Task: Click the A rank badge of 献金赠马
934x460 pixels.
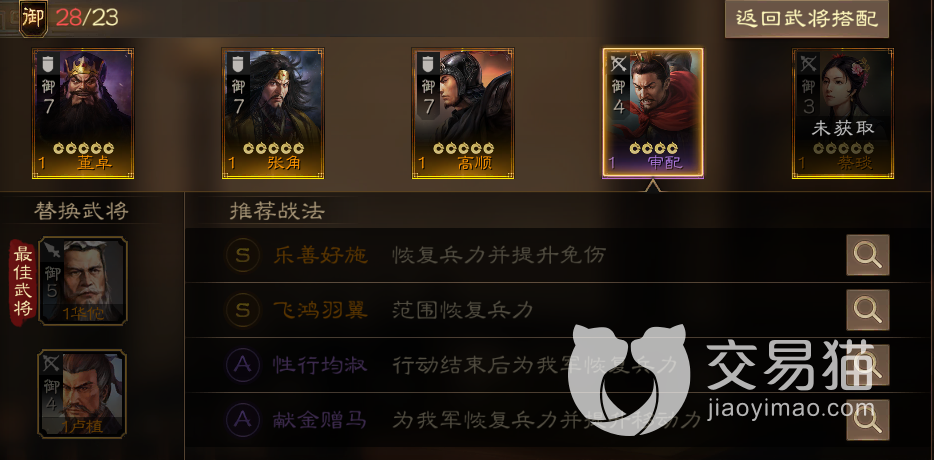Action: 242,420
